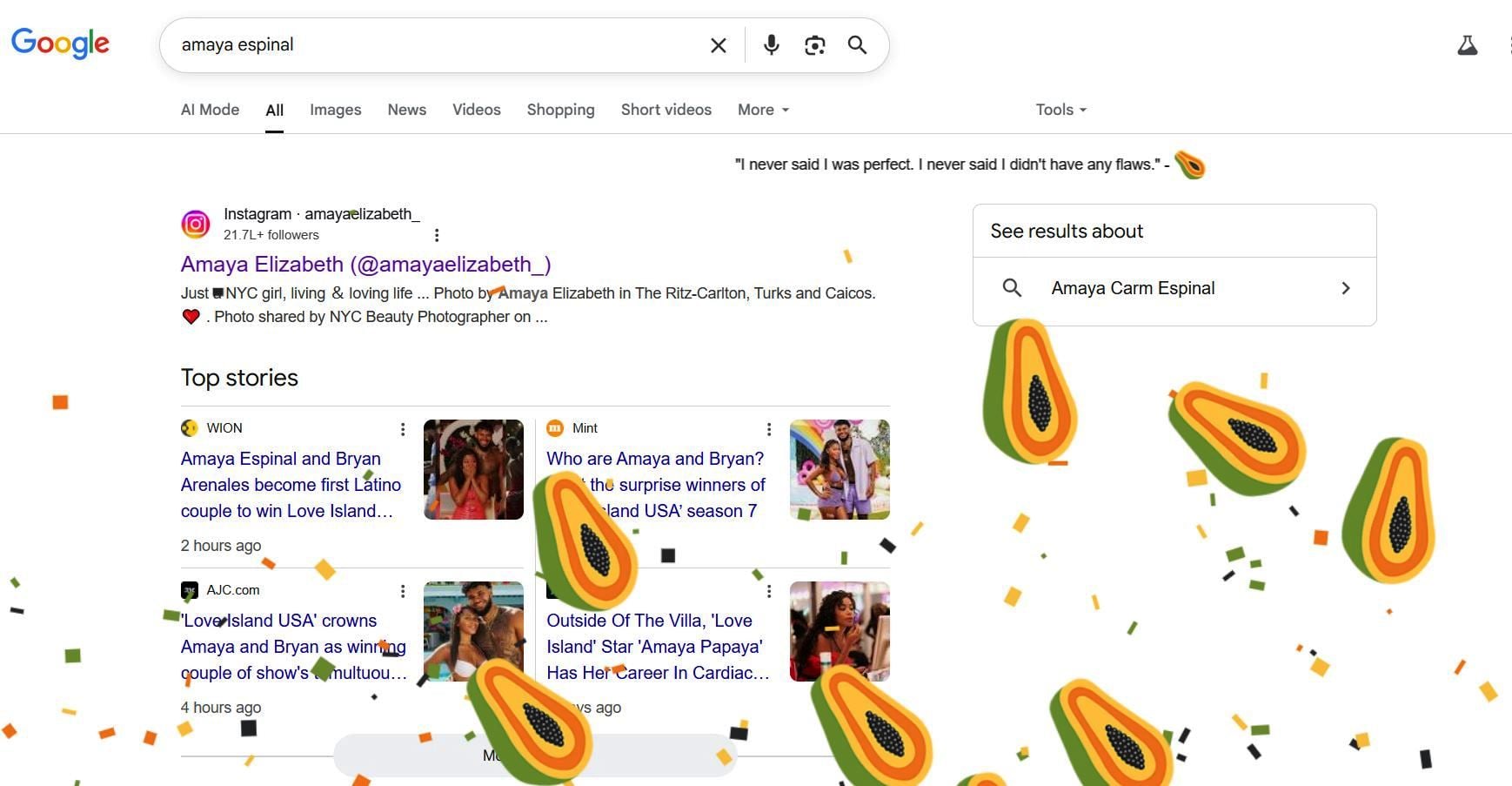This screenshot has width=1512, height=786.
Task: Start a voice search with the microphone icon
Action: [x=771, y=44]
